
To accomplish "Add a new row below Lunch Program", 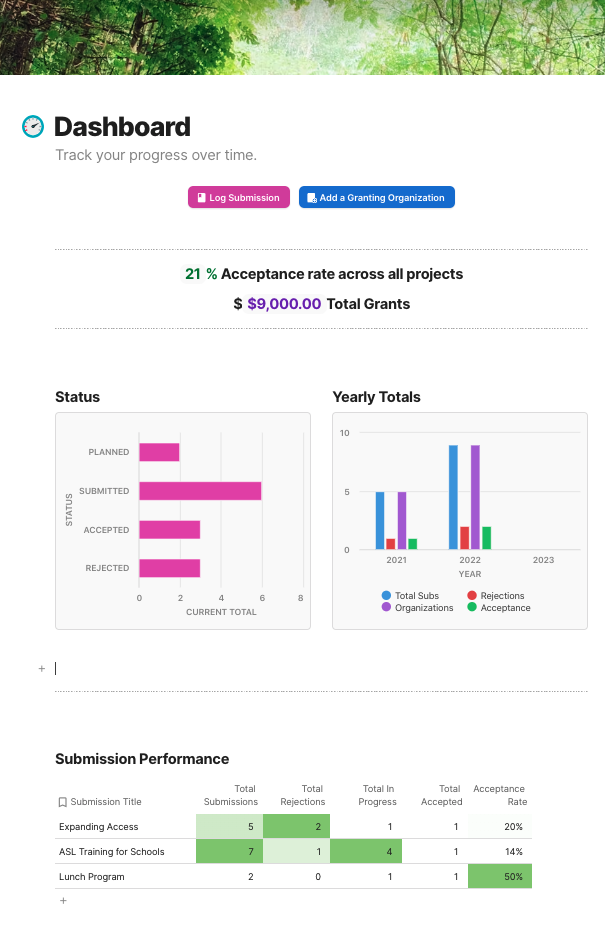I will coord(63,900).
